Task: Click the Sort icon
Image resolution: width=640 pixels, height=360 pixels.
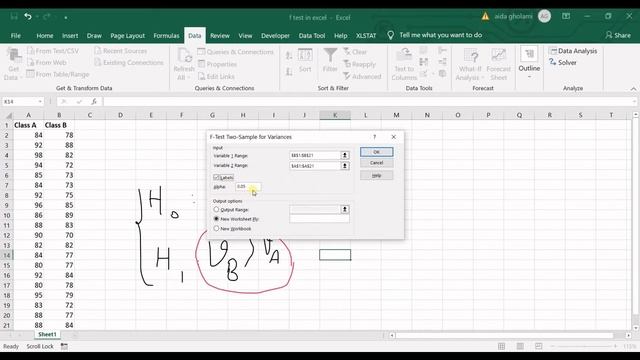Action: coord(305,56)
